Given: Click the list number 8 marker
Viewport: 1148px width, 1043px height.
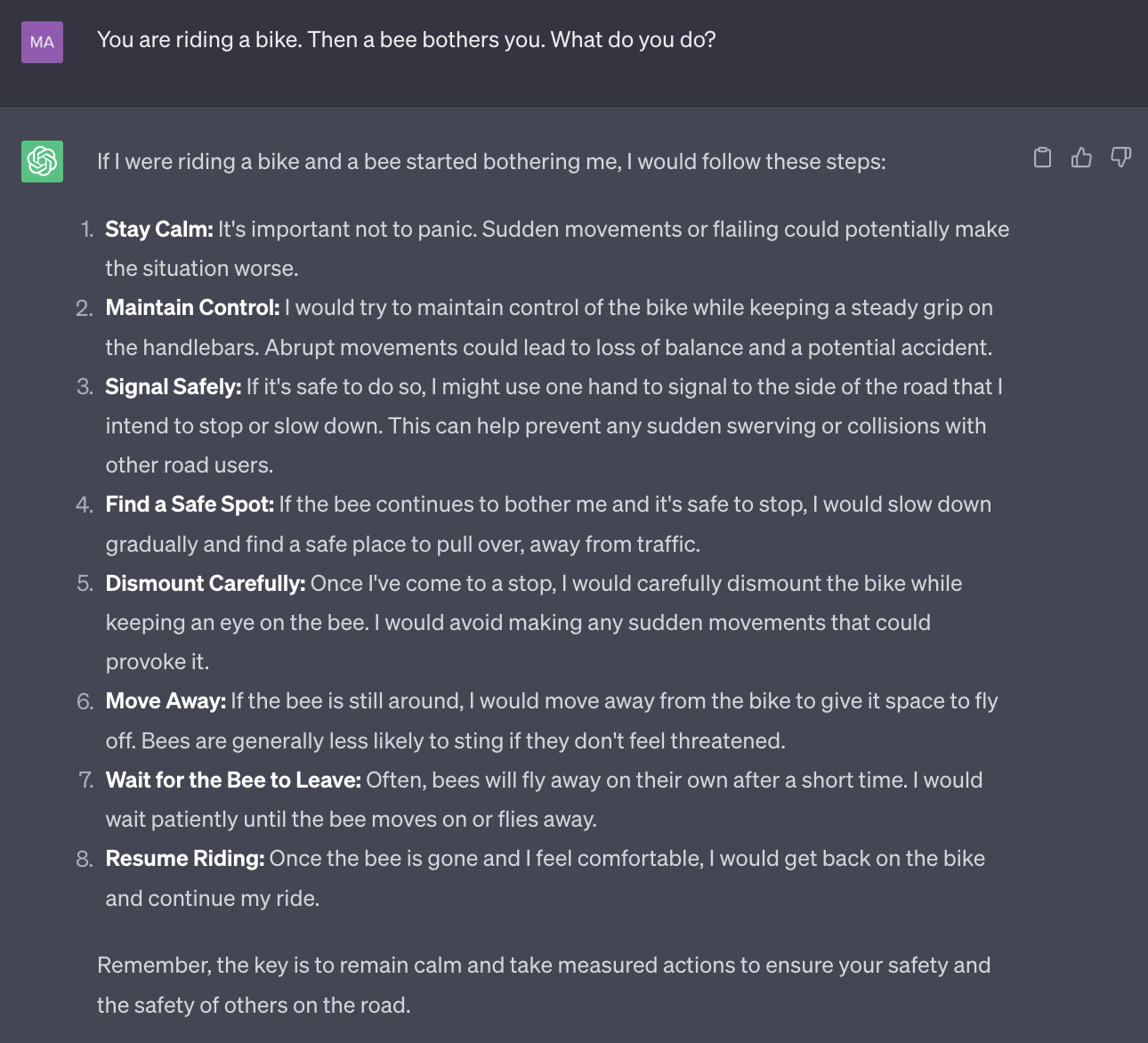Looking at the screenshot, I should click(85, 859).
